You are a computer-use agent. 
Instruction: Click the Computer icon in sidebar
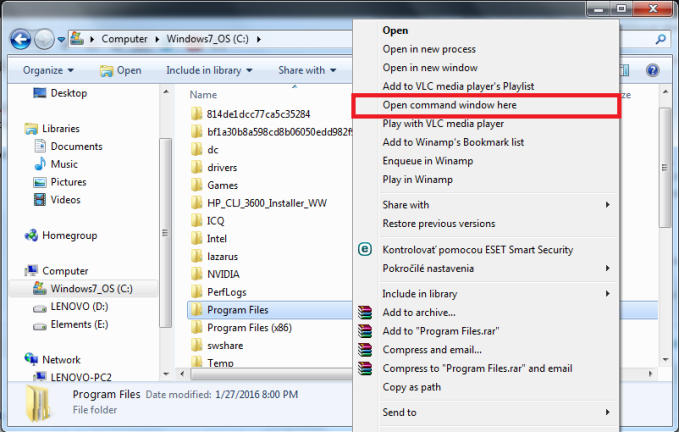coord(31,271)
